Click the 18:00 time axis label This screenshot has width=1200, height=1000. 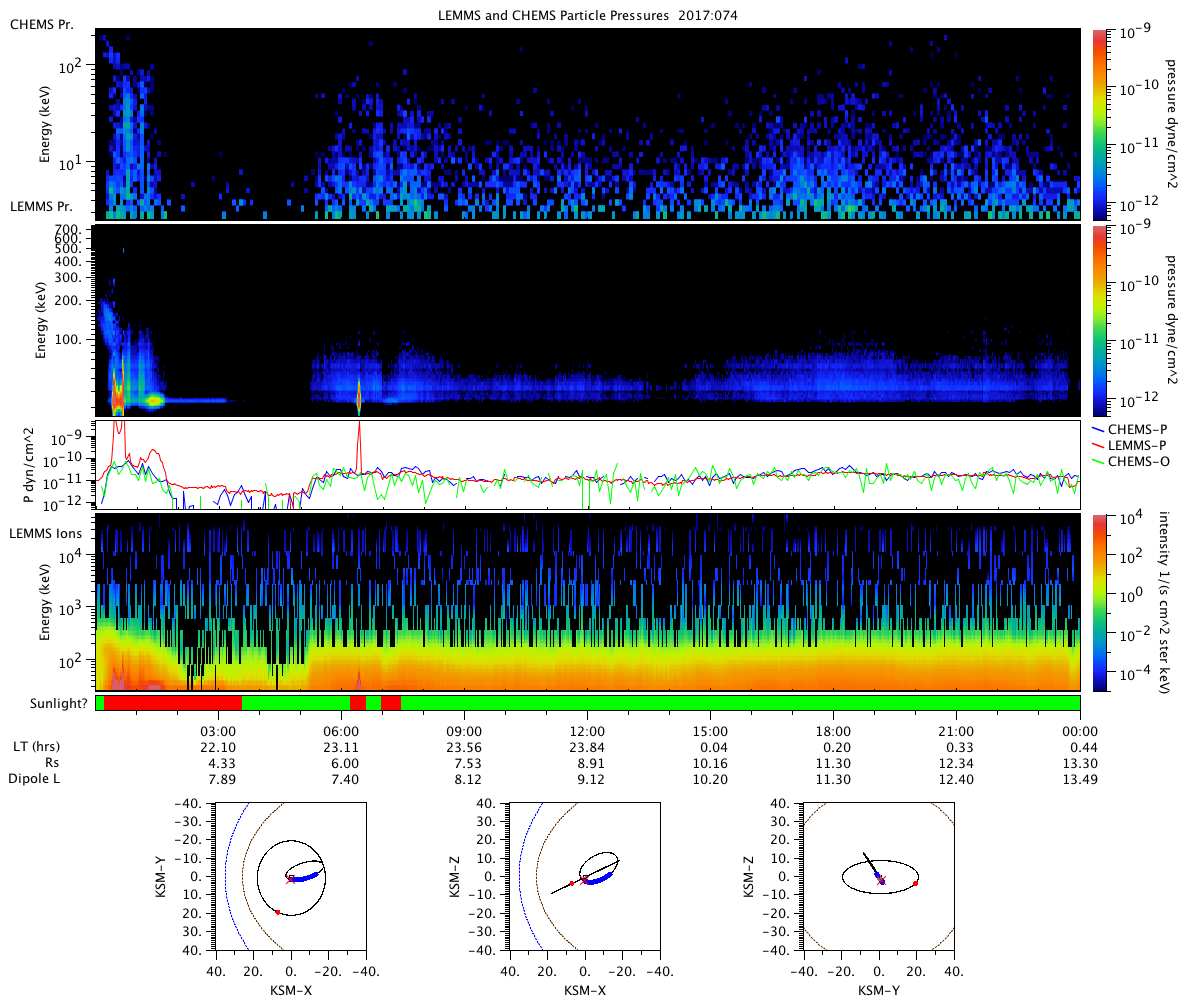click(x=833, y=732)
